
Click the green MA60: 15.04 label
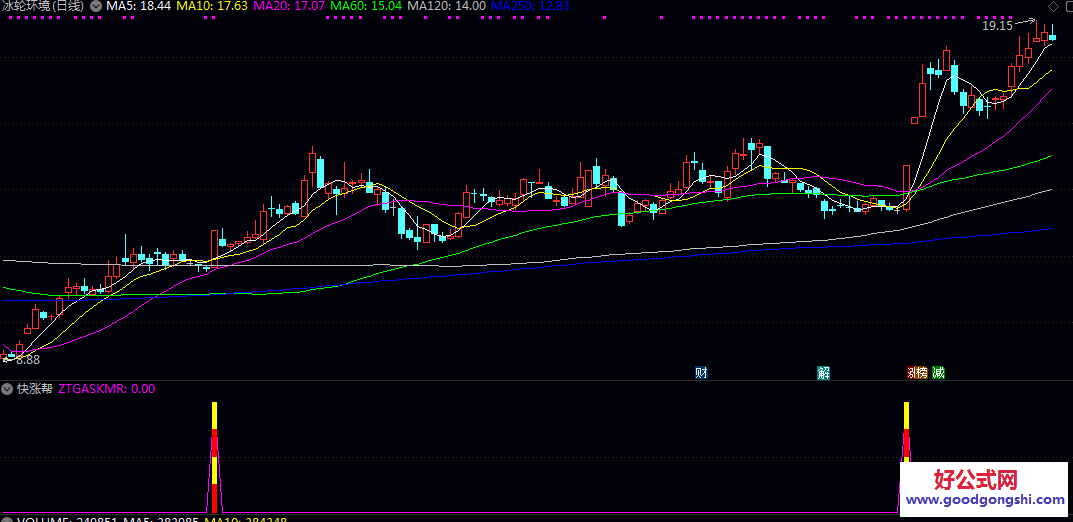[366, 6]
